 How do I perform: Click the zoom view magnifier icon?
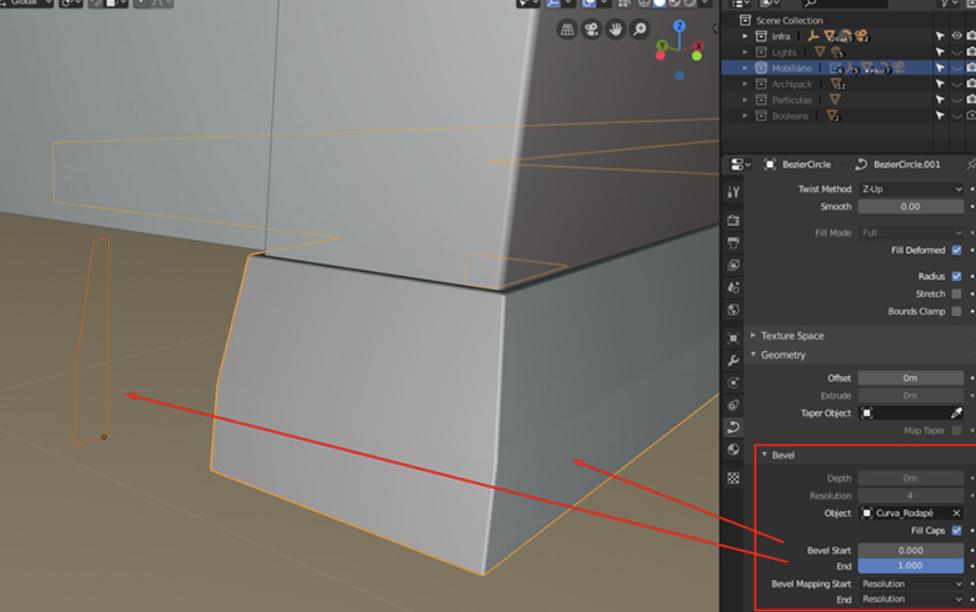pyautogui.click(x=640, y=30)
